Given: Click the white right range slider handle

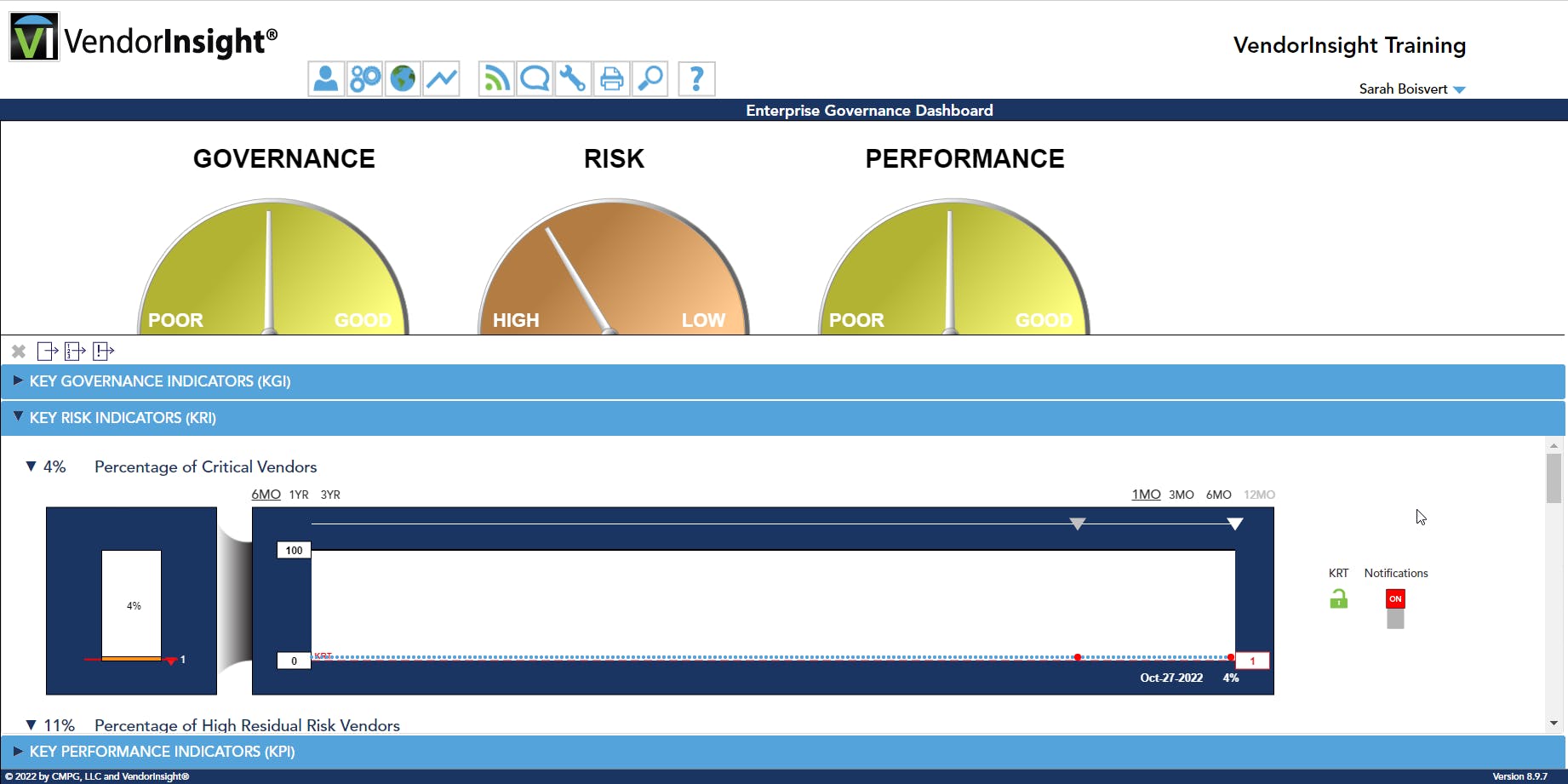Looking at the screenshot, I should coord(1235,524).
